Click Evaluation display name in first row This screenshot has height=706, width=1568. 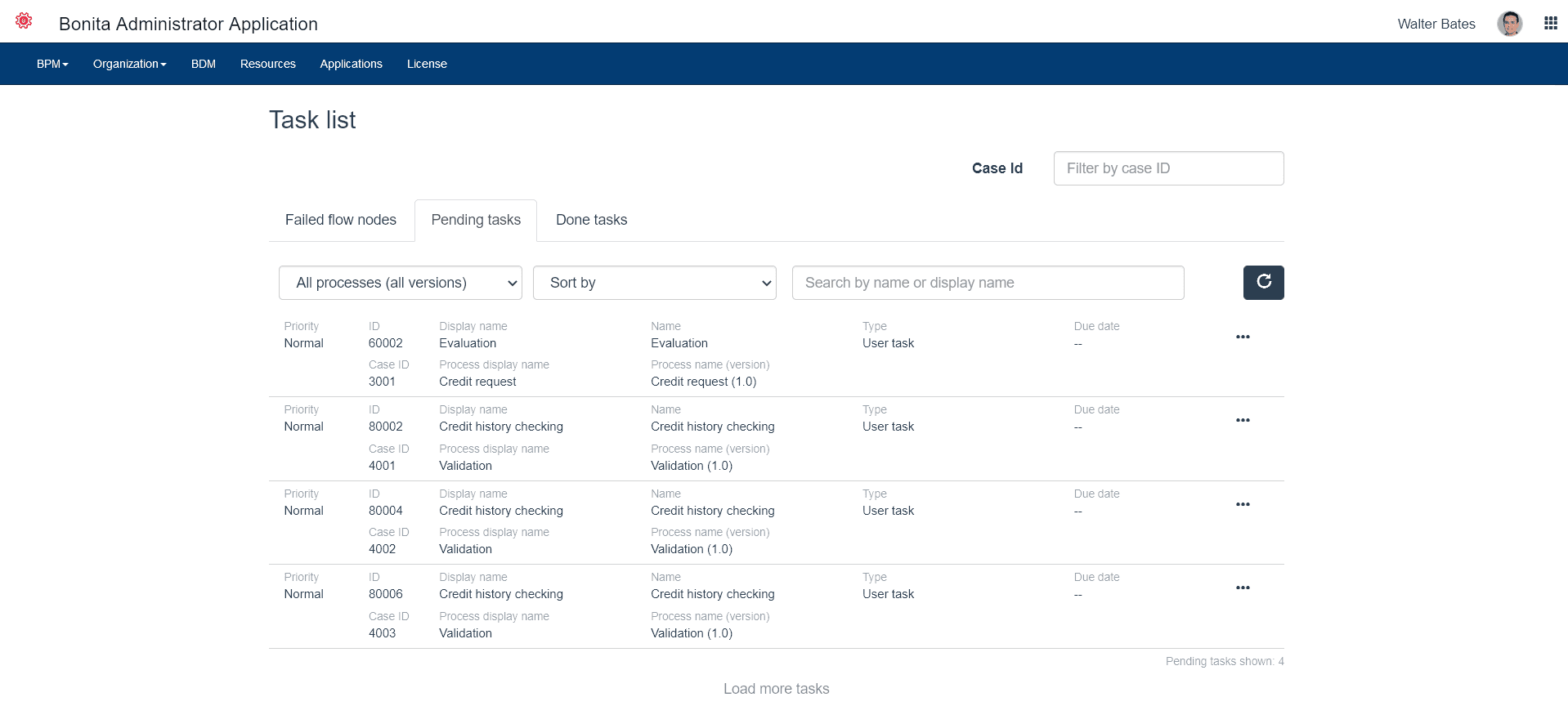coord(468,343)
